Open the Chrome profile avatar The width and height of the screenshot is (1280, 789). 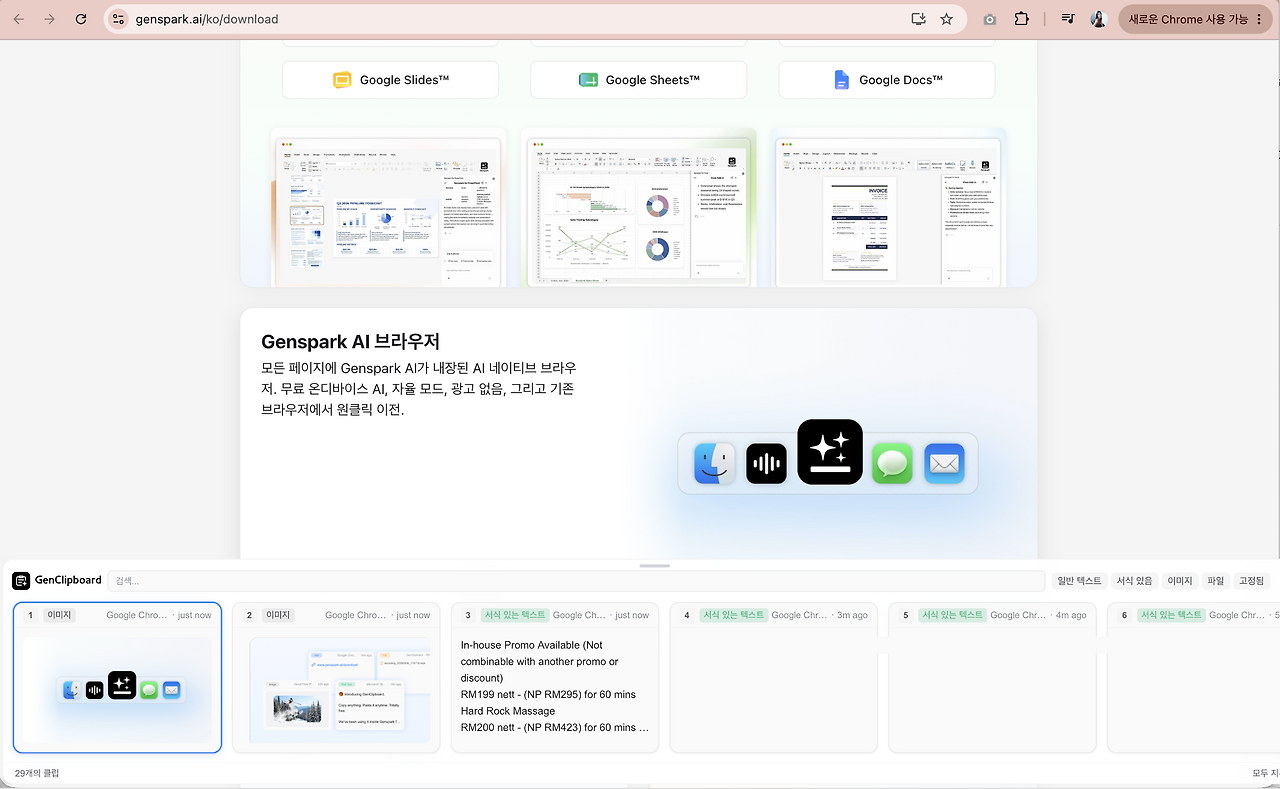tap(1098, 19)
